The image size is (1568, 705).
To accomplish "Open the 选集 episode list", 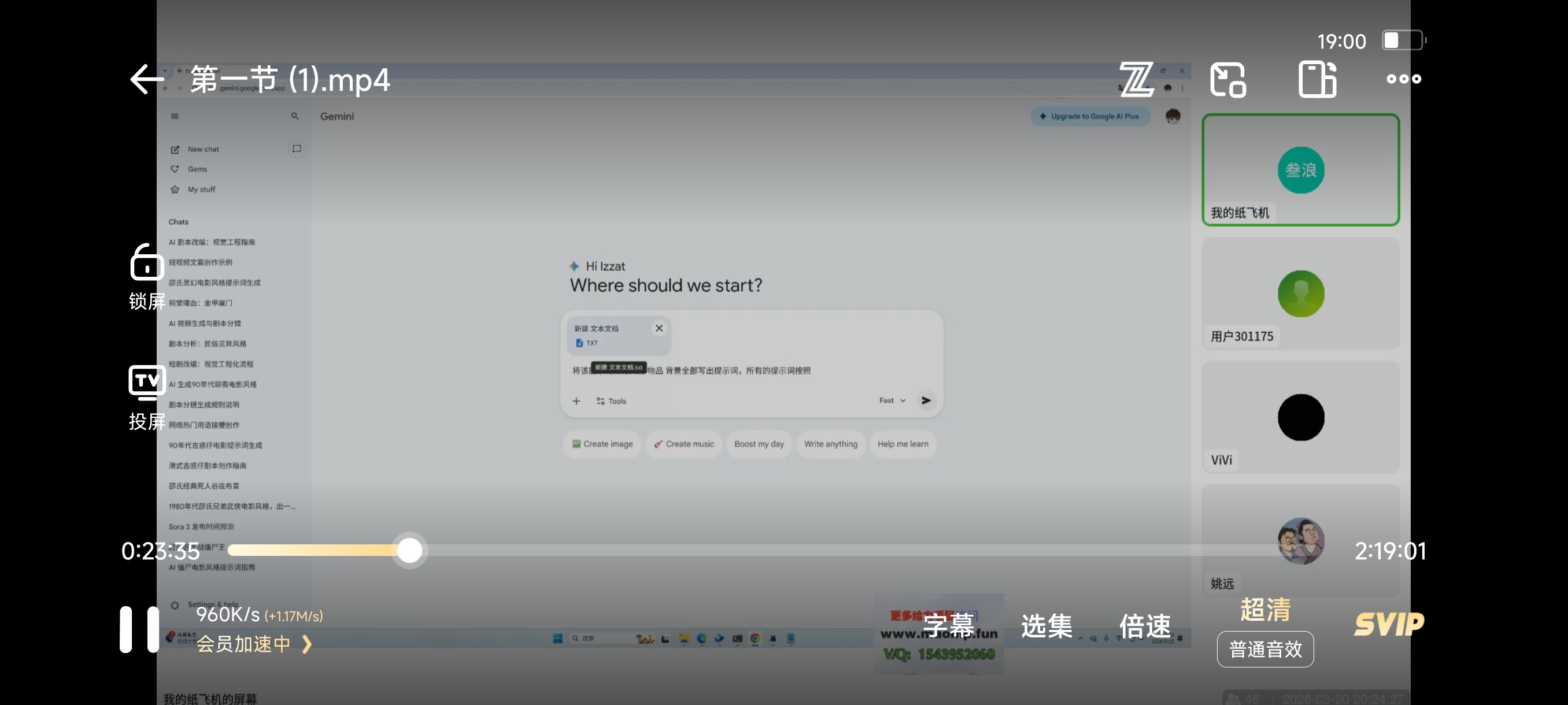I will tap(1046, 626).
